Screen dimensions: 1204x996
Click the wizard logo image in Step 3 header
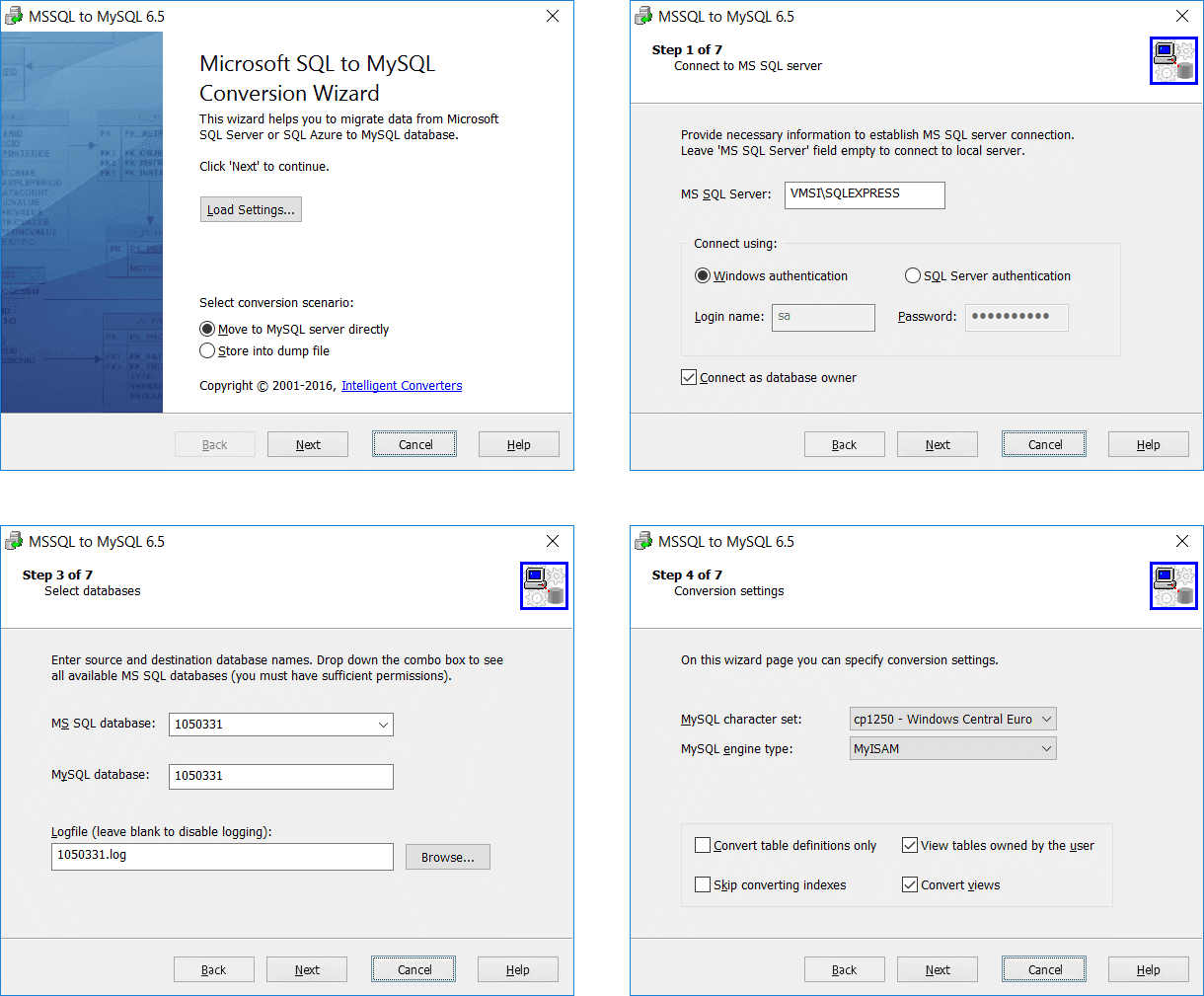tap(544, 586)
